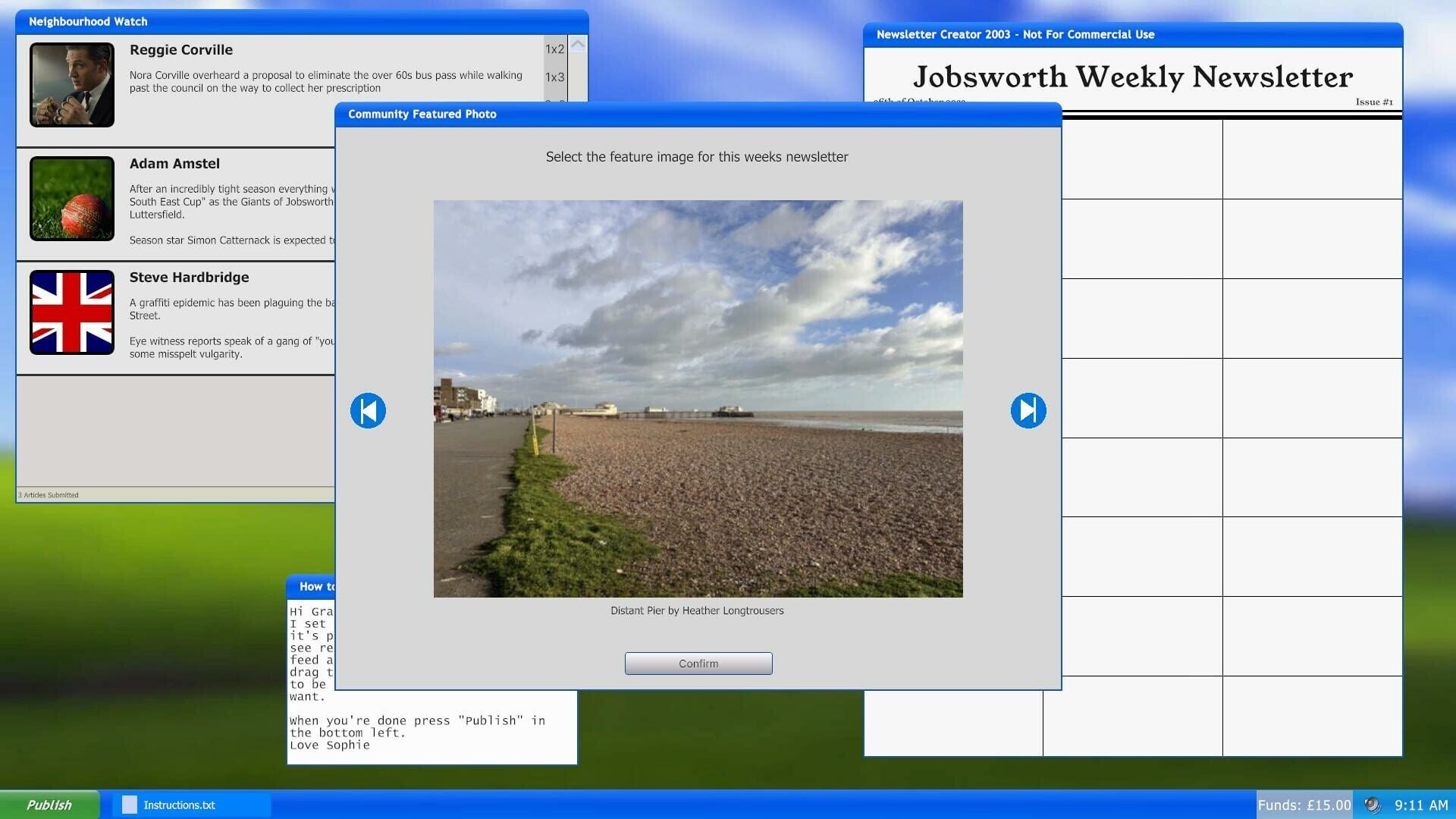Viewport: 1456px width, 819px height.
Task: Click the Distant Pier beach photo
Action: point(698,398)
